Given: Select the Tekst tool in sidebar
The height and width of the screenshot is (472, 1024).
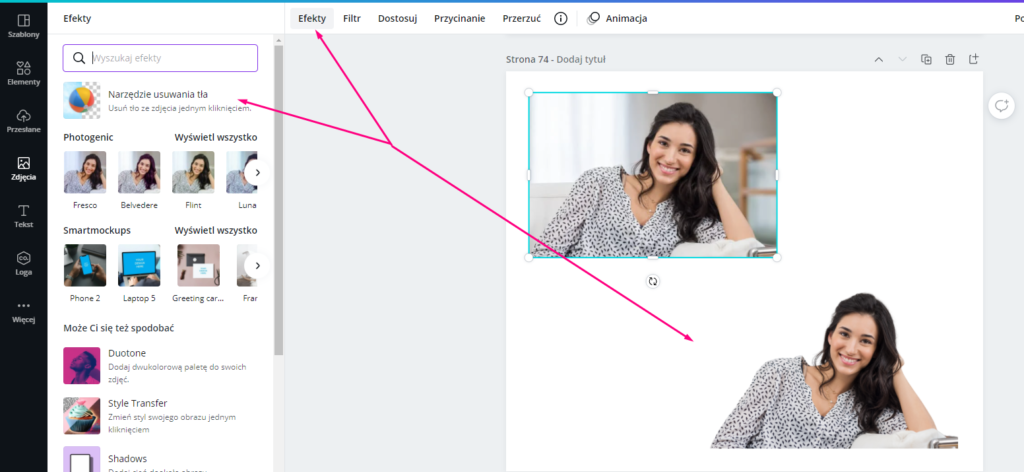Looking at the screenshot, I should pyautogui.click(x=23, y=216).
